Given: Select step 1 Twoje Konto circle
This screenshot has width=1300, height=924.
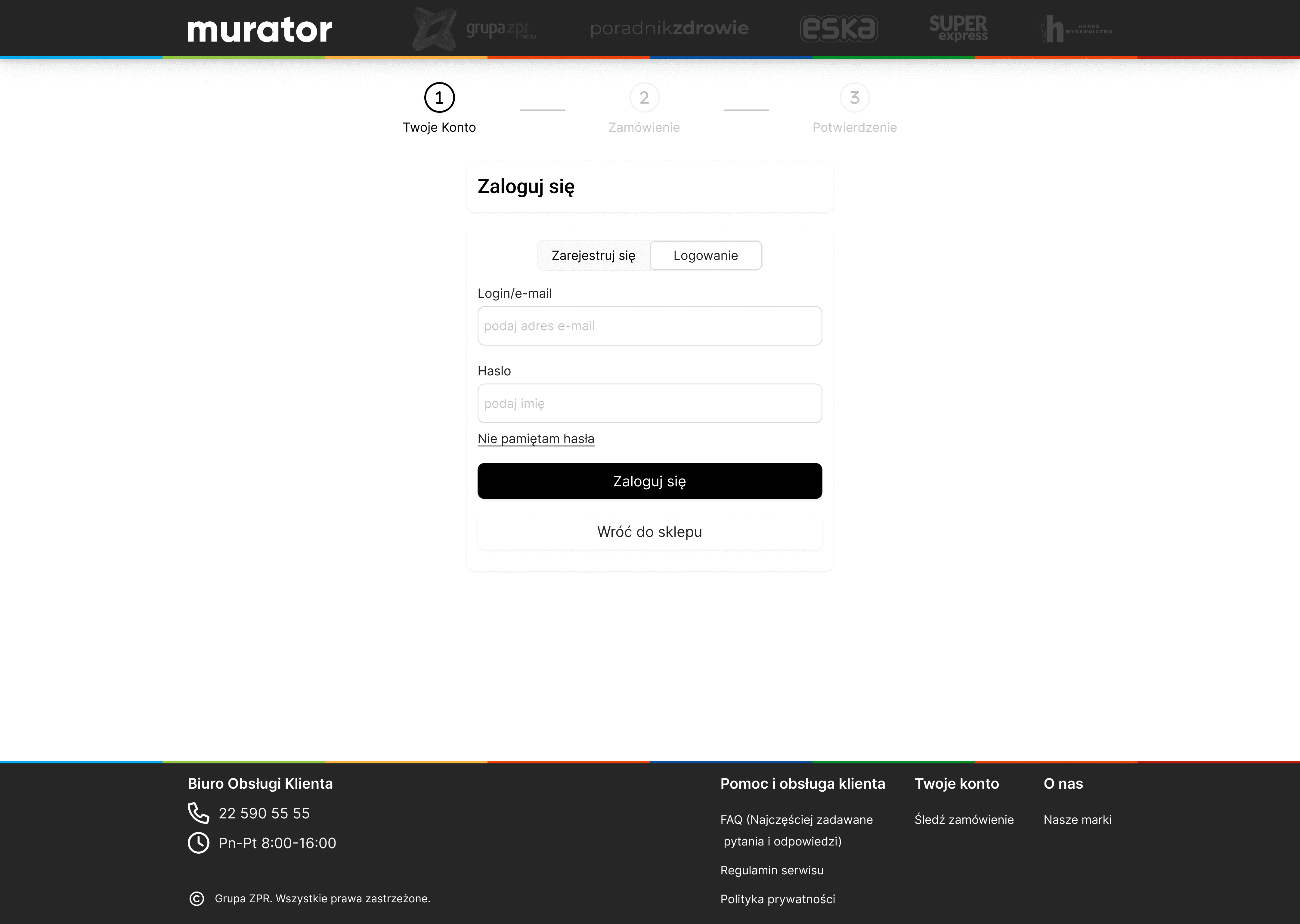Looking at the screenshot, I should point(439,98).
